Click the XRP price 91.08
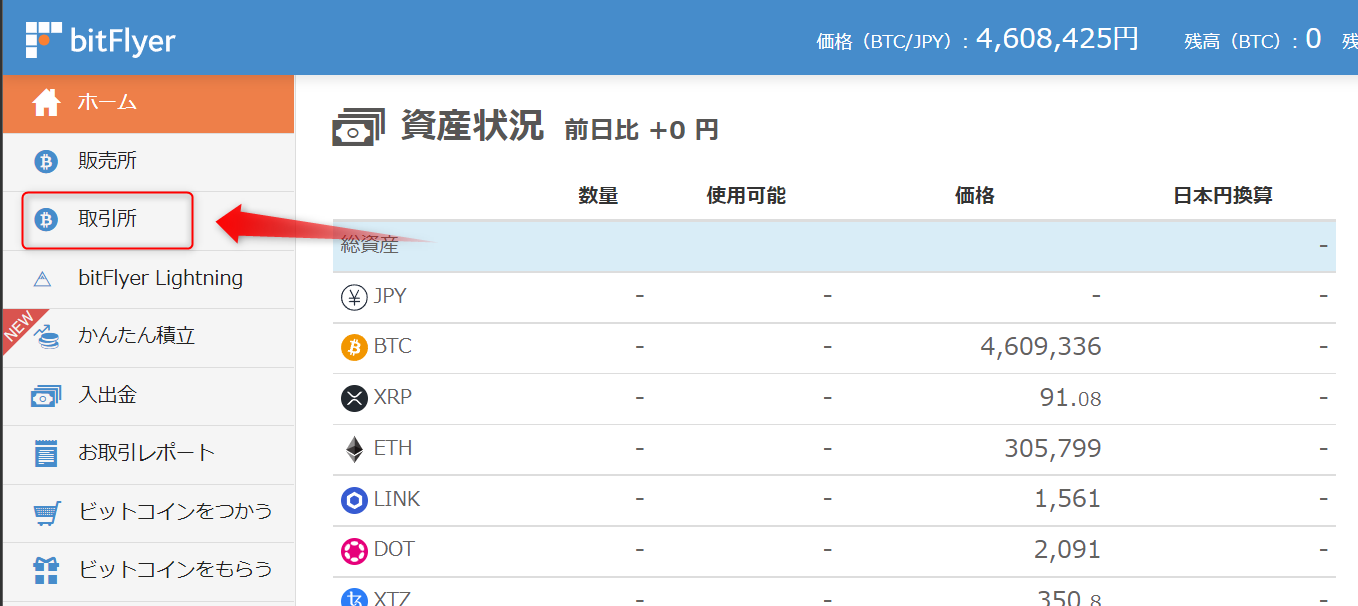Image resolution: width=1358 pixels, height=606 pixels. (1071, 398)
